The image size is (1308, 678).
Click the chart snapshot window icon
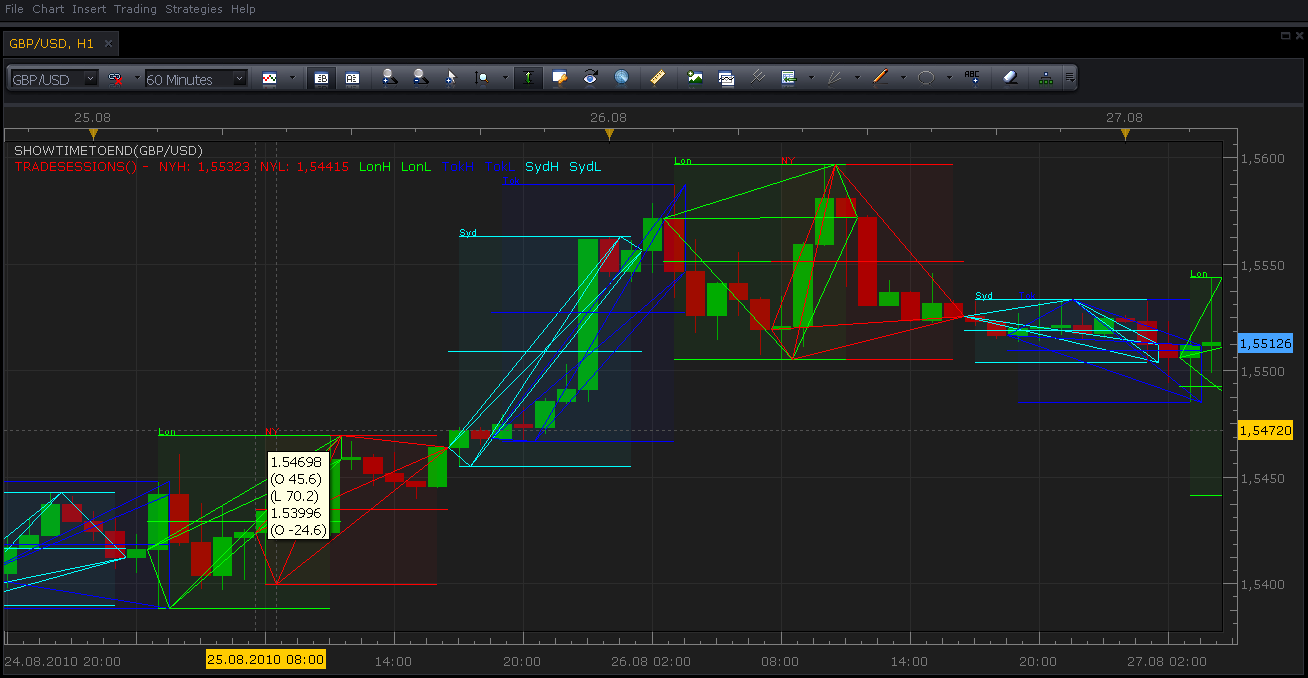727,78
